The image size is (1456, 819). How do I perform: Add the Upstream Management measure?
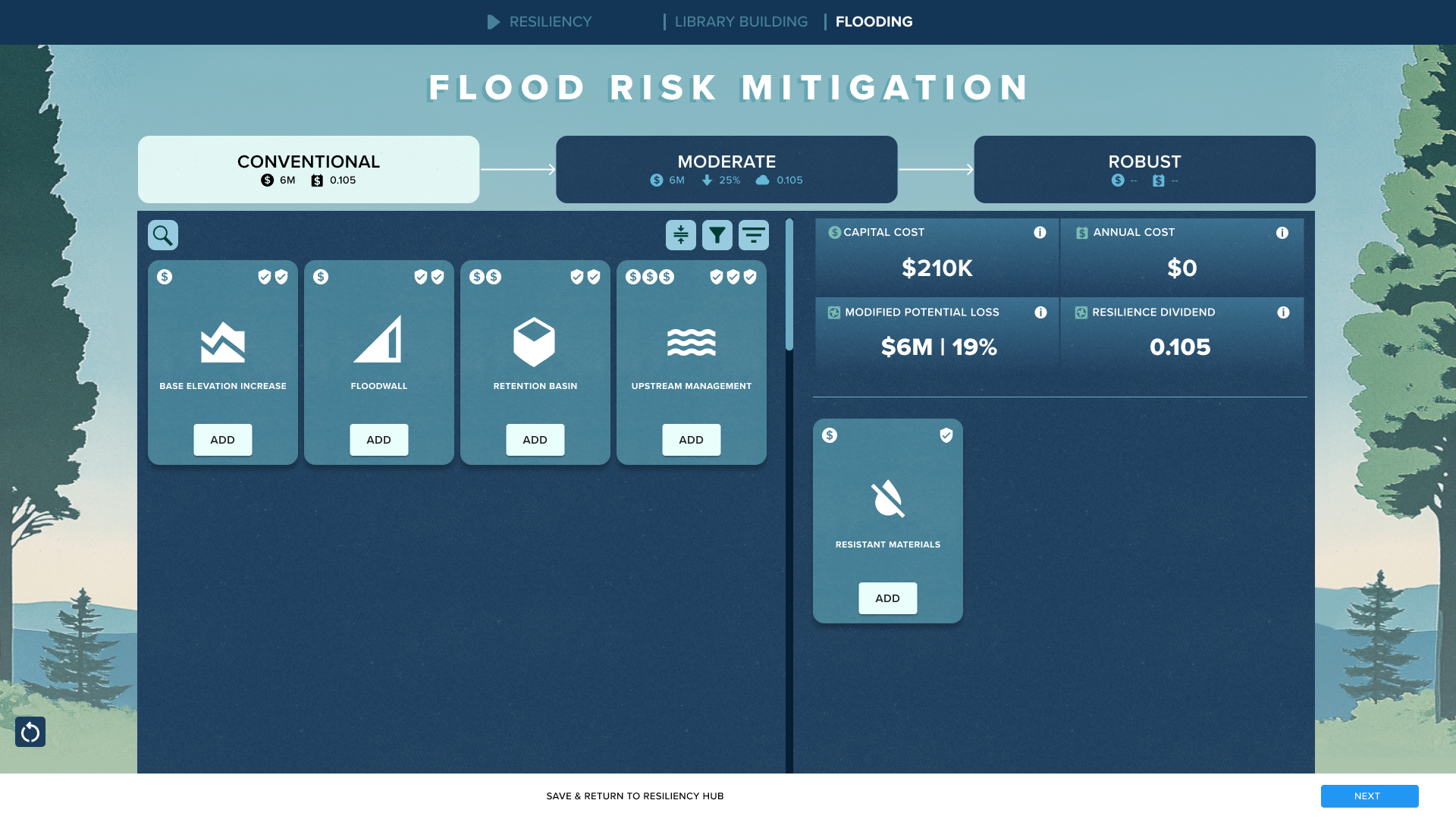pyautogui.click(x=691, y=440)
